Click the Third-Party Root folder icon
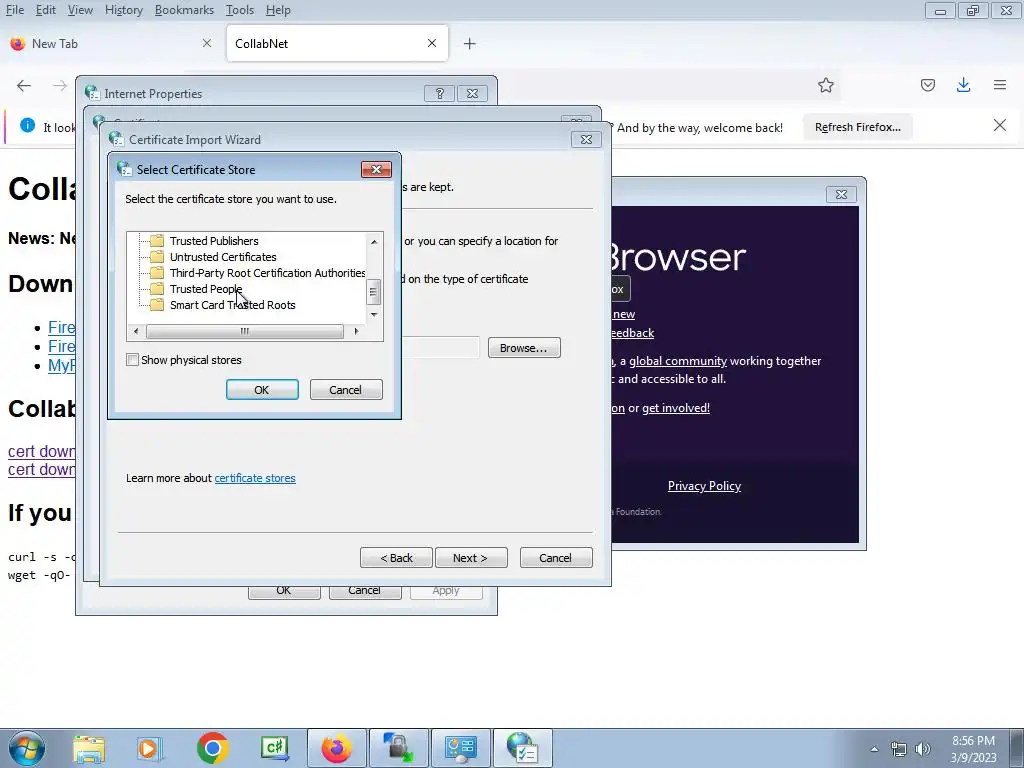1024x768 pixels. 157,273
